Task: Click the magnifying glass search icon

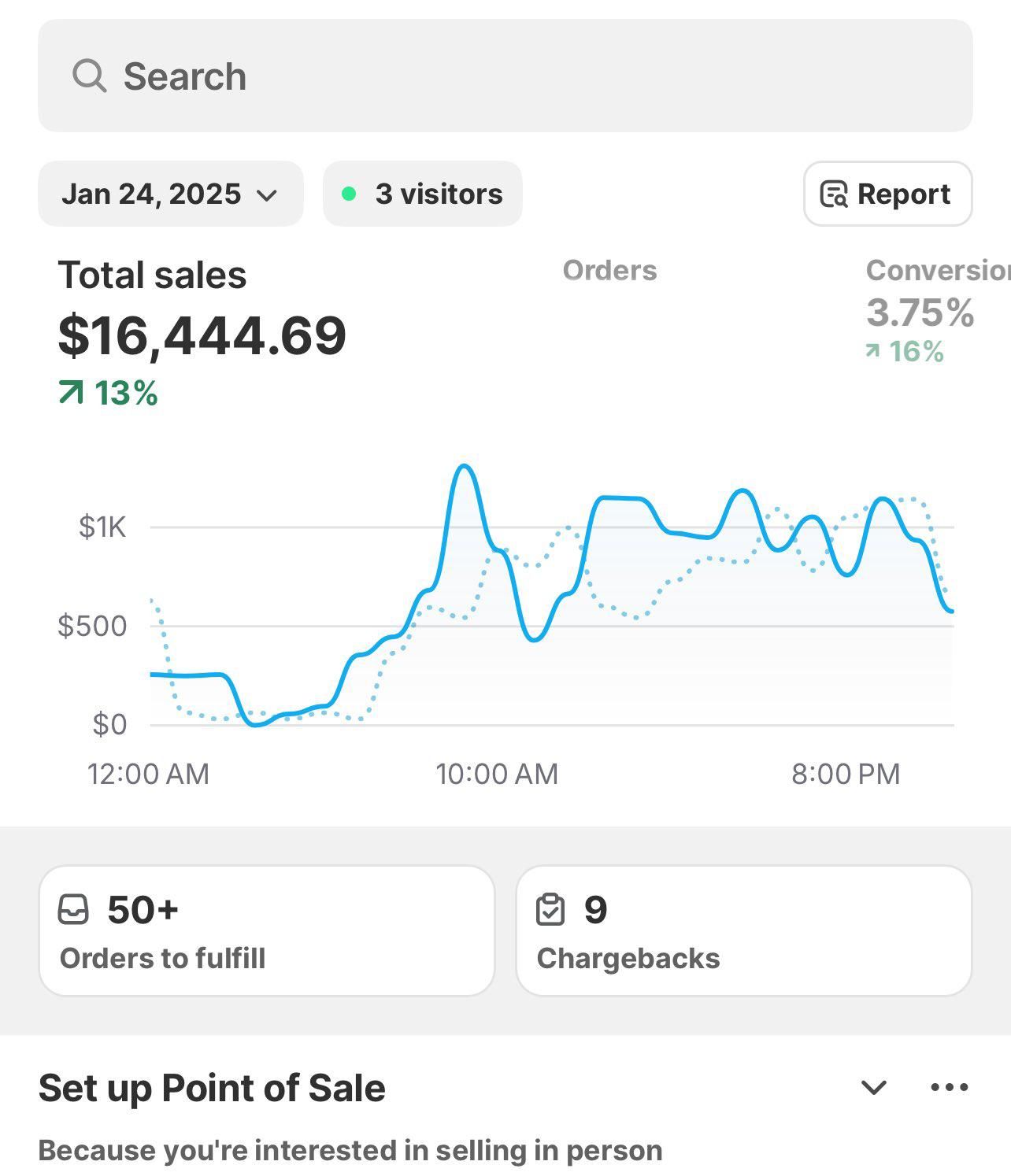Action: click(x=89, y=76)
